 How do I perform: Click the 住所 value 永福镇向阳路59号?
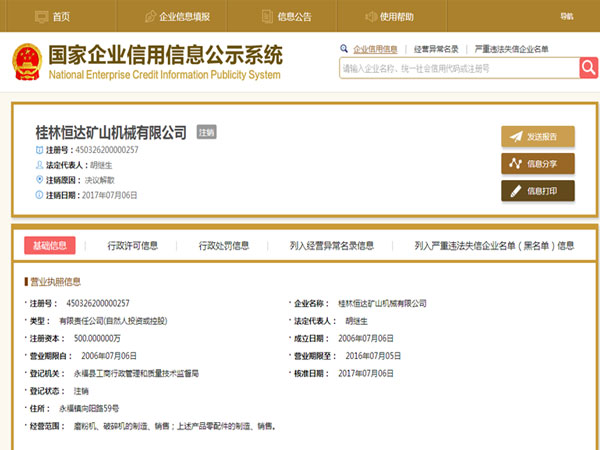coord(89,409)
